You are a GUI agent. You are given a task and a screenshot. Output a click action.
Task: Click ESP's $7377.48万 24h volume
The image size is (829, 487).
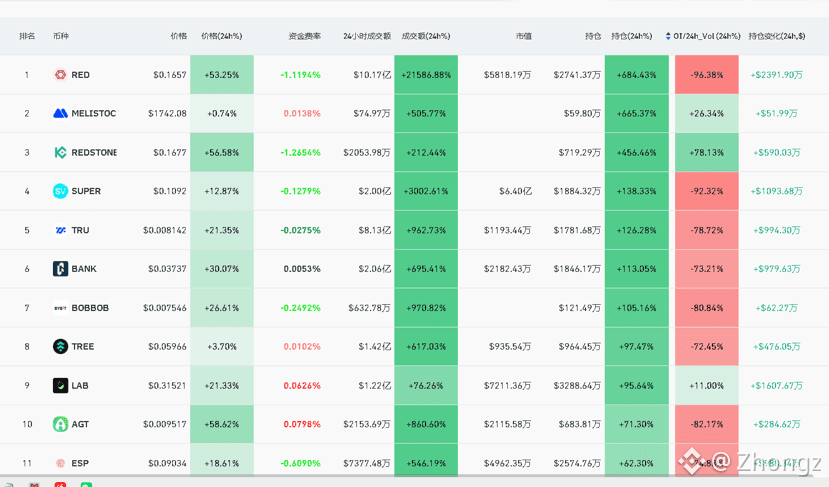[x=367, y=463]
